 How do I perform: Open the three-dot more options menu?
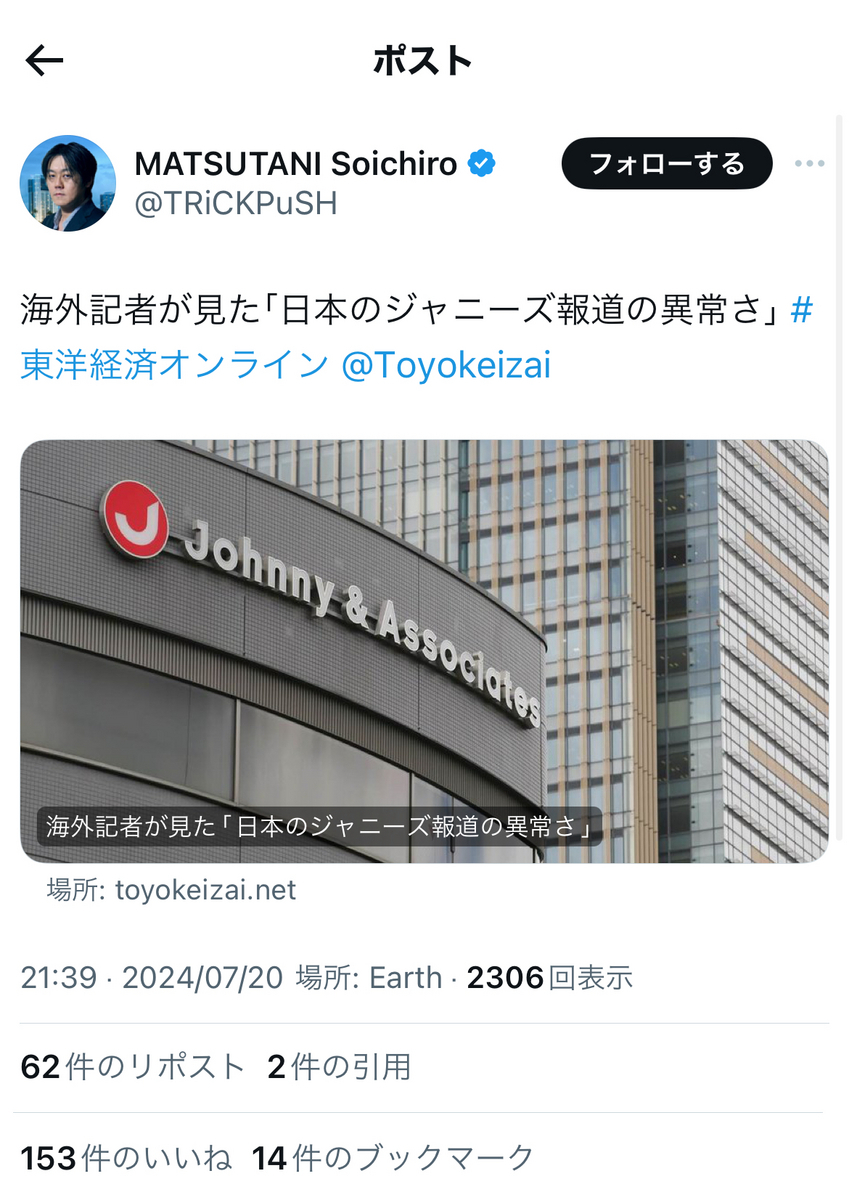click(x=809, y=164)
